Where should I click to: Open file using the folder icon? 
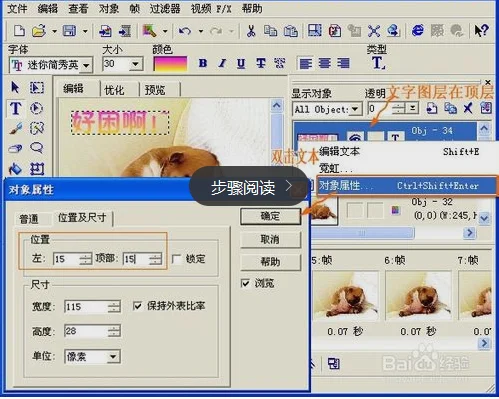pos(39,31)
